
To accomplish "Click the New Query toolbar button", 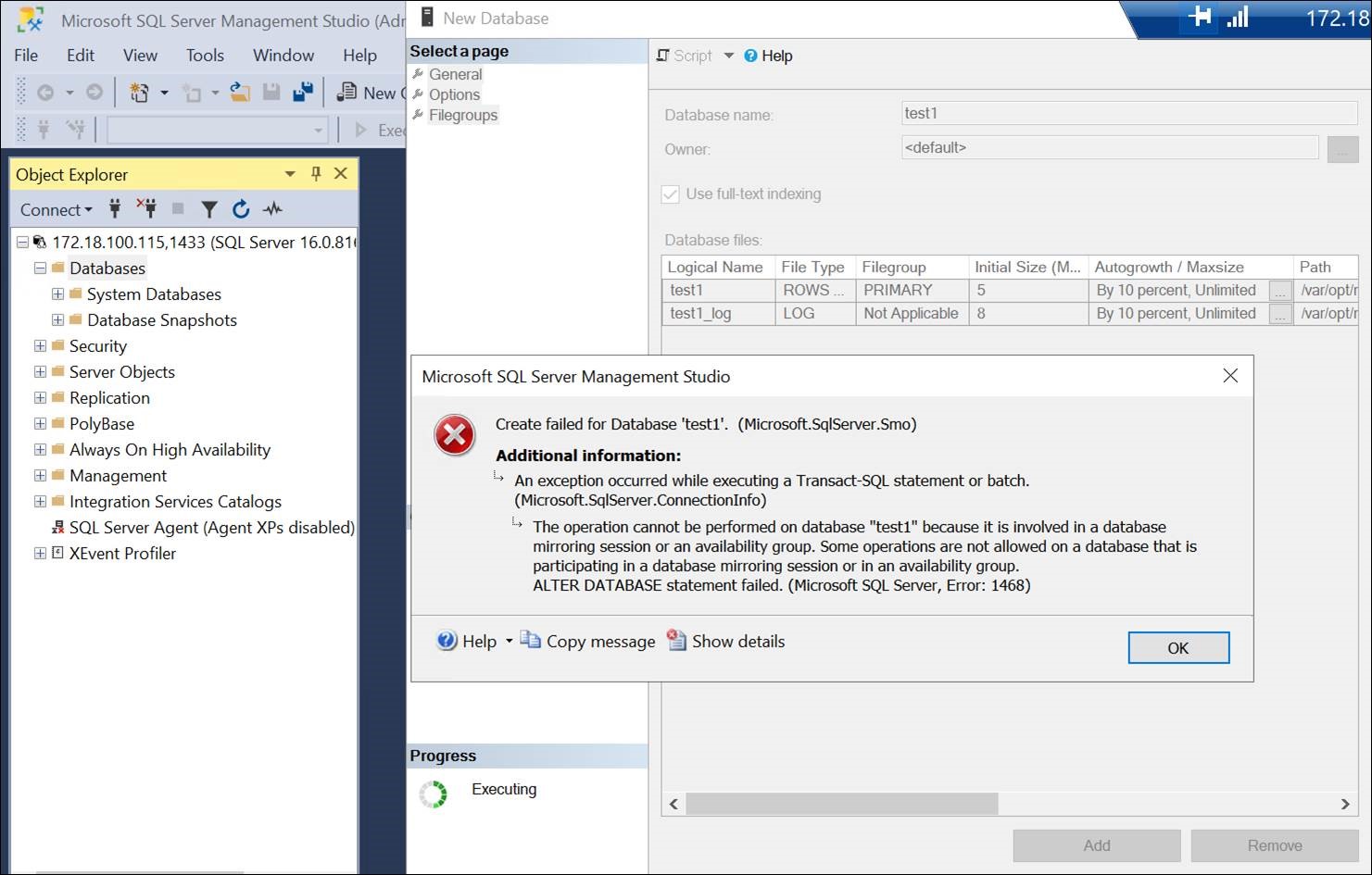I will pos(371,93).
